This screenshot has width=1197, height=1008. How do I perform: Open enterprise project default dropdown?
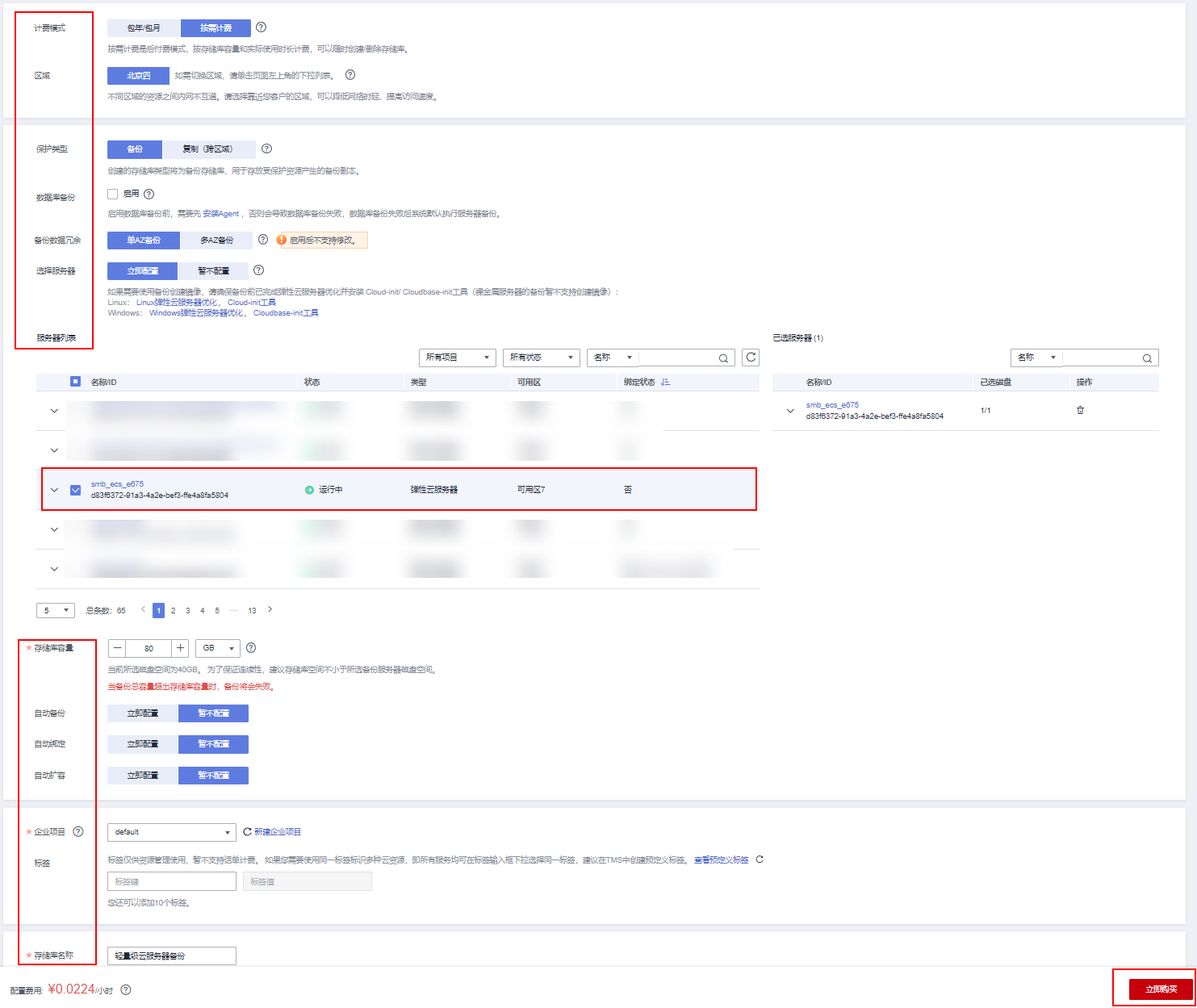(x=172, y=832)
